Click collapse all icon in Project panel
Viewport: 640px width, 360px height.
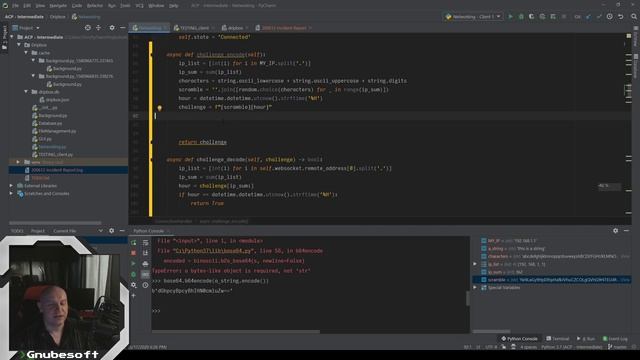click(98, 28)
